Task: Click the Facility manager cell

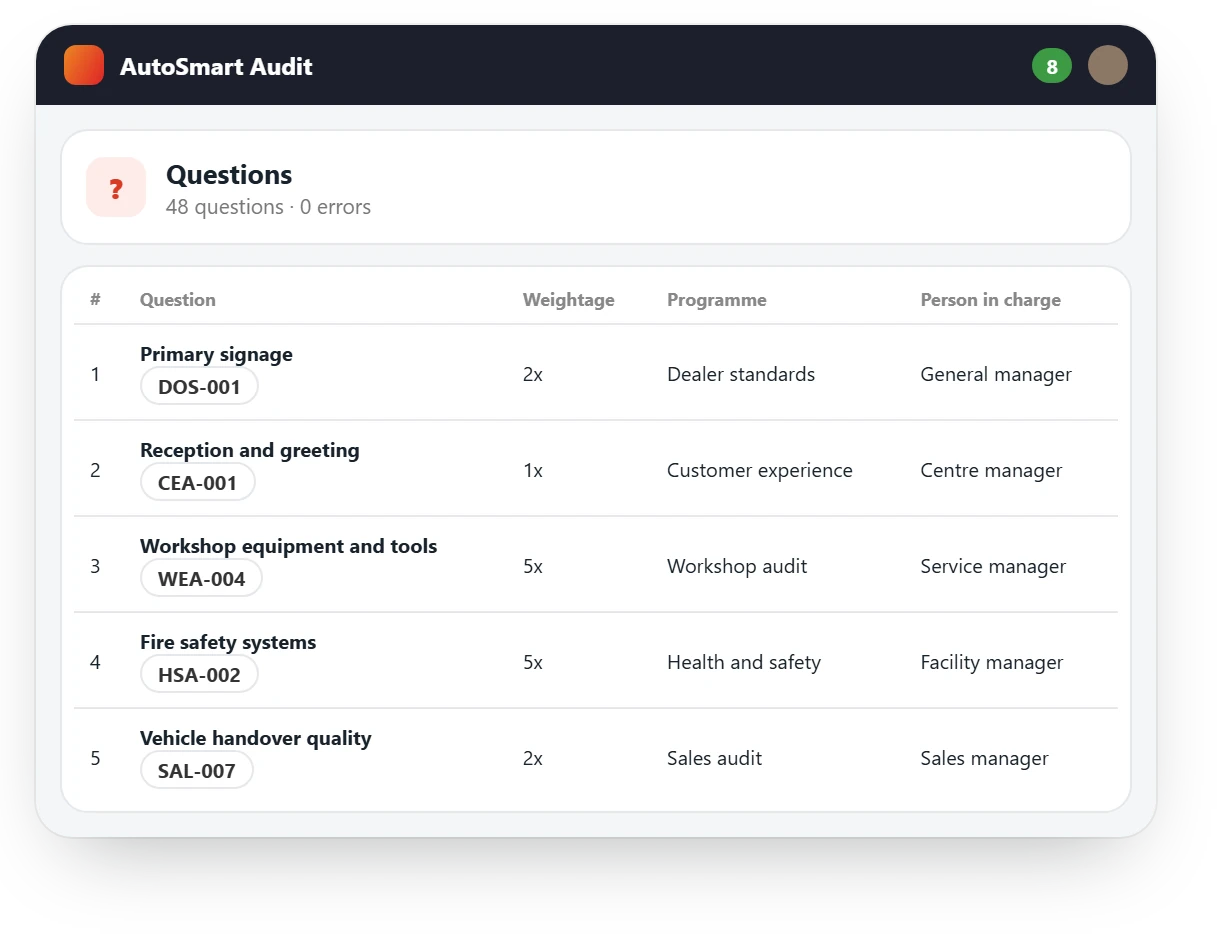Action: (992, 662)
